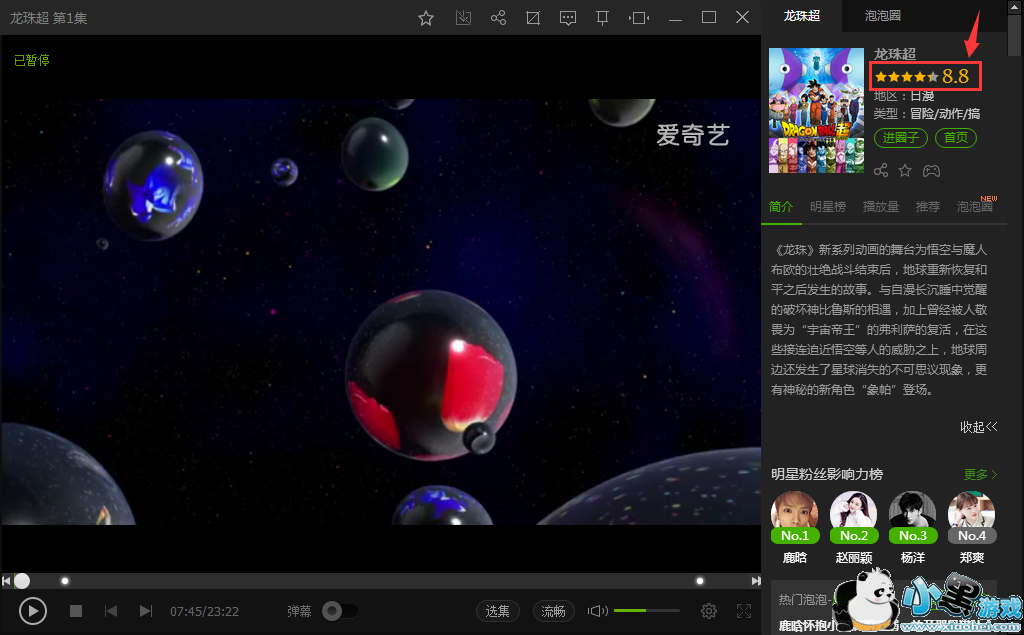
Task: Select the 泡泡圈 tab marked NEW
Action: point(975,206)
